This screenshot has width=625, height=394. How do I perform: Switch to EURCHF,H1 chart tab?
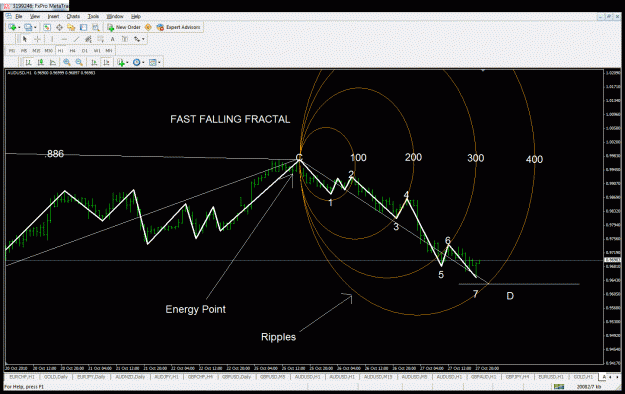point(22,377)
